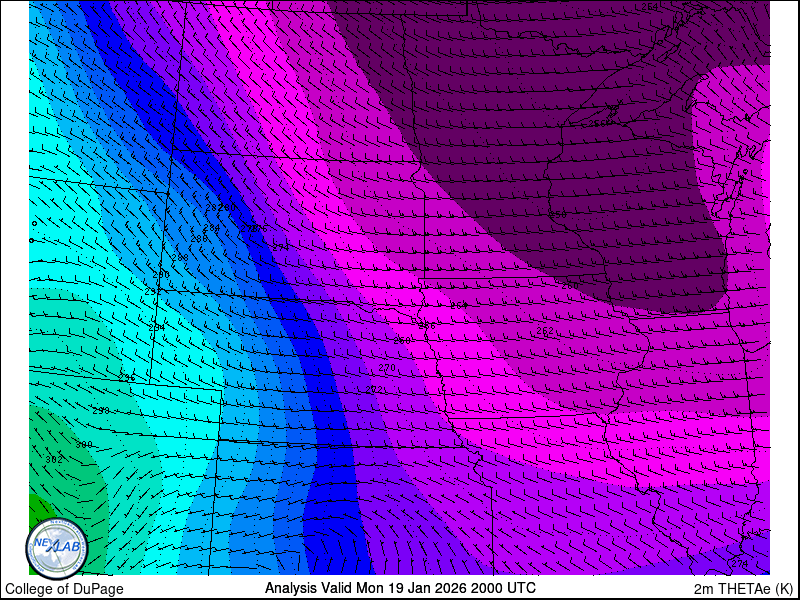This screenshot has width=800, height=600.
Task: Click the 296 contour label
Action: [127, 378]
